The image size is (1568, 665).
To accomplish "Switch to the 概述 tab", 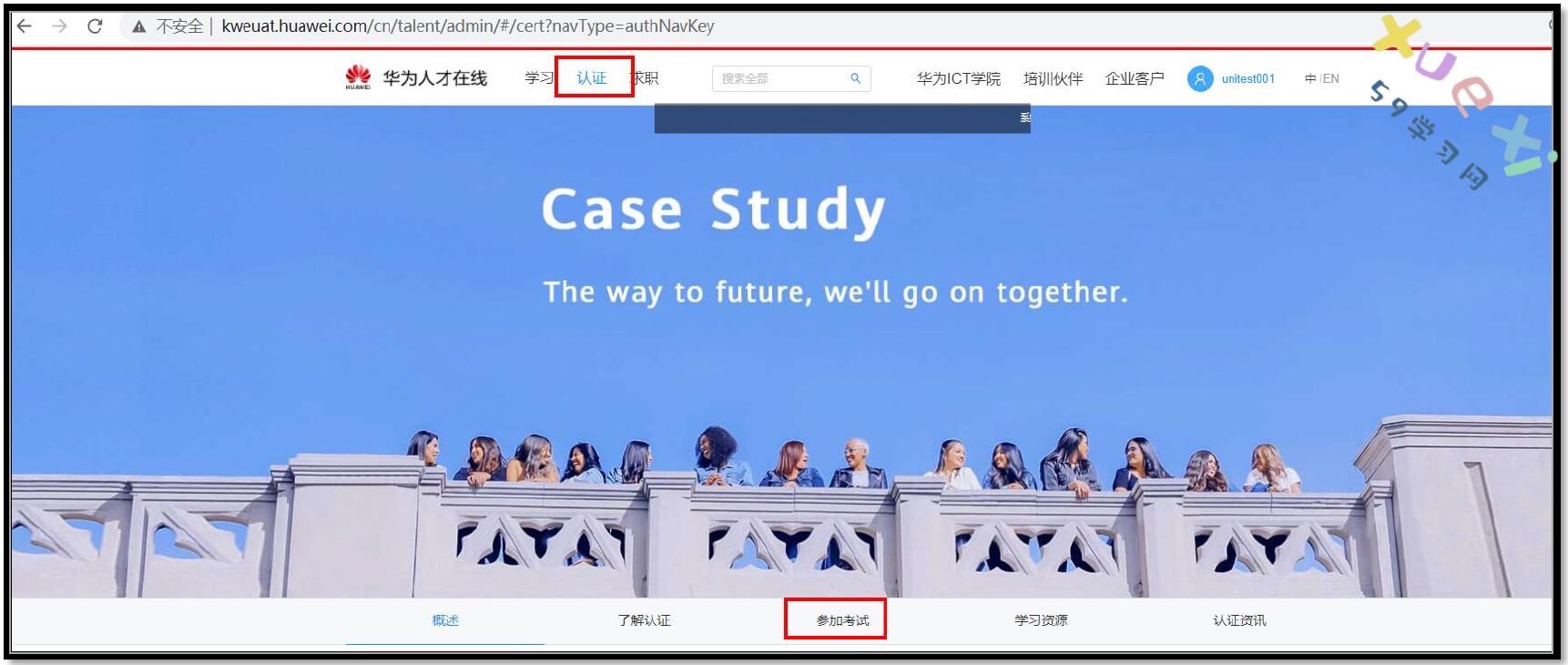I will point(445,620).
